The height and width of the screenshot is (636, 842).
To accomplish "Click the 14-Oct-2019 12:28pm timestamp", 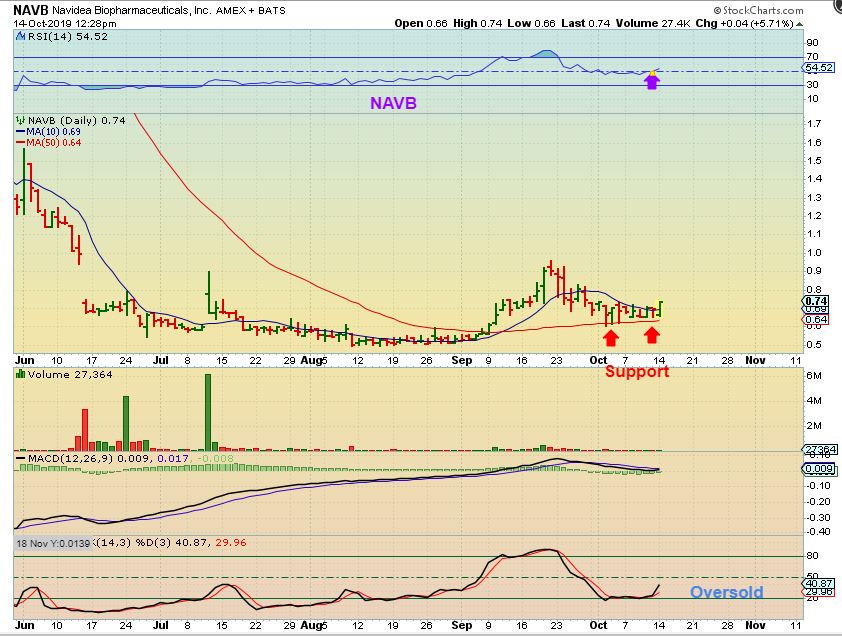I will coord(65,24).
